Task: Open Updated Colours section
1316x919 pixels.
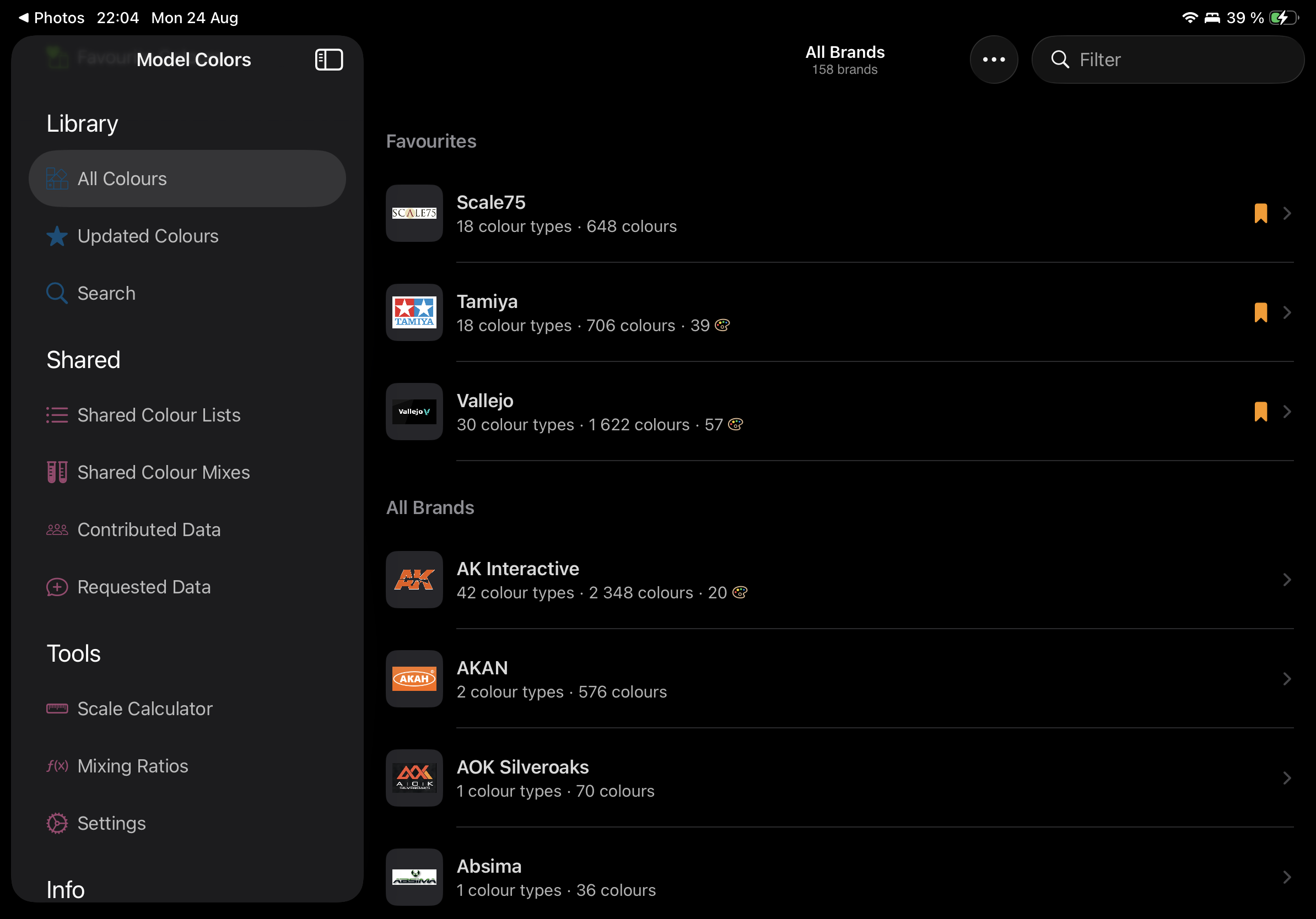Action: pos(187,236)
